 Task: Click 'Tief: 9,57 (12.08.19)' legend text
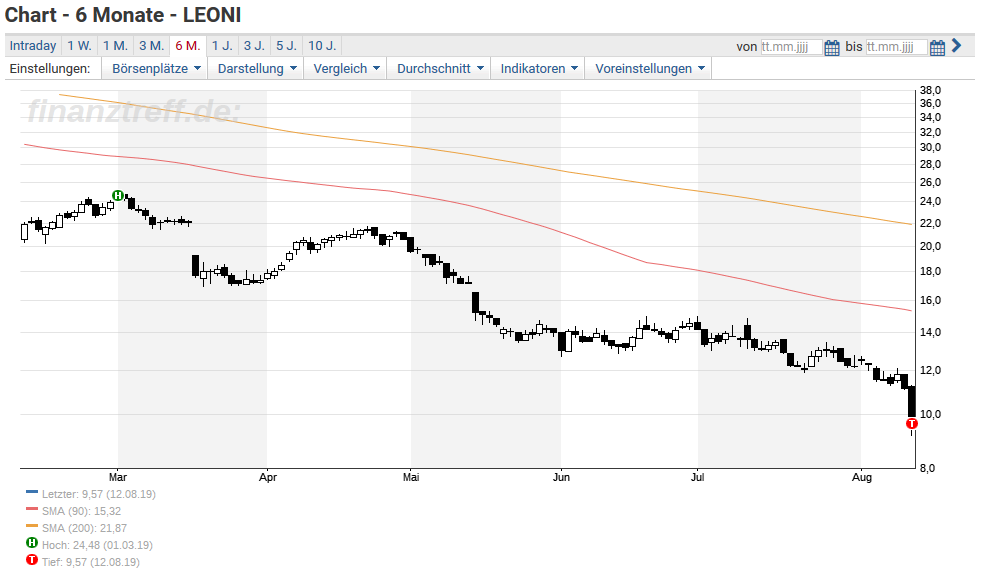coord(90,562)
